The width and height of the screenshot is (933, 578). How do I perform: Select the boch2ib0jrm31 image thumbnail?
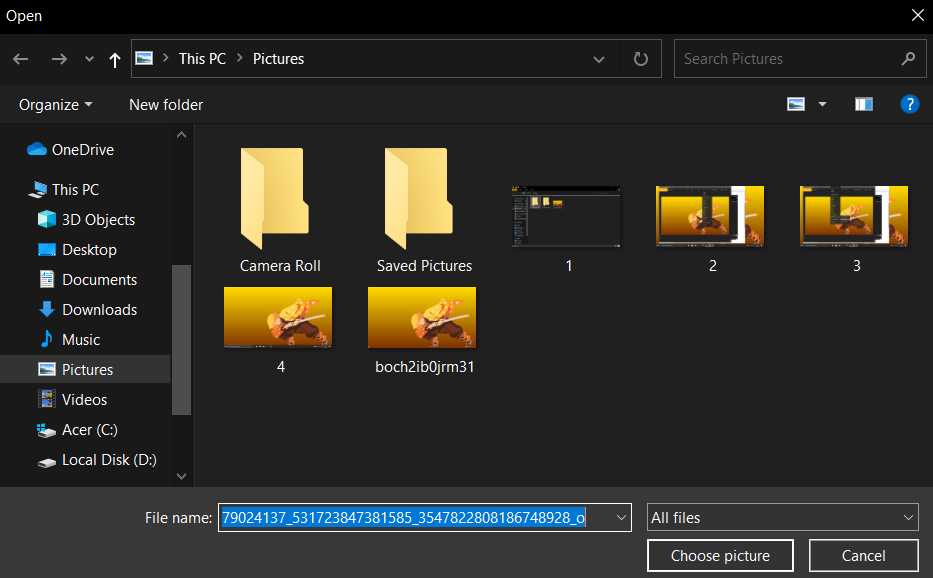coord(422,317)
